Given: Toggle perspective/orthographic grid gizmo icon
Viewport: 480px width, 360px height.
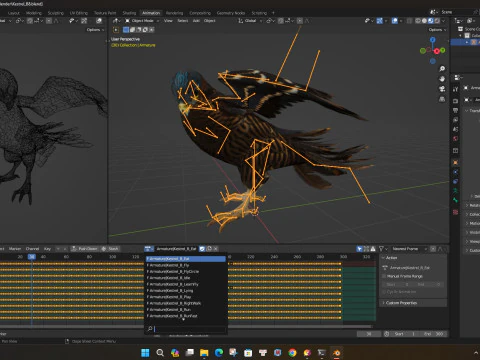Looking at the screenshot, I should (442, 99).
